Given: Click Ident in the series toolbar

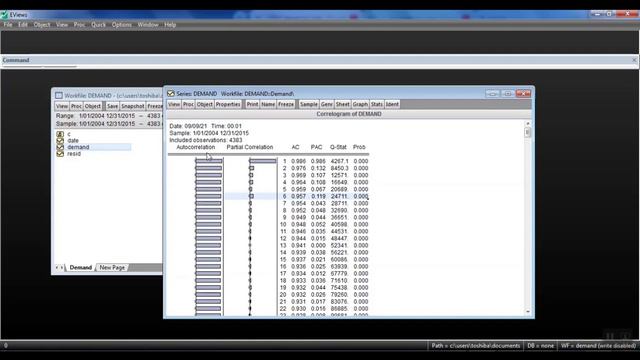Looking at the screenshot, I should (x=392, y=104).
